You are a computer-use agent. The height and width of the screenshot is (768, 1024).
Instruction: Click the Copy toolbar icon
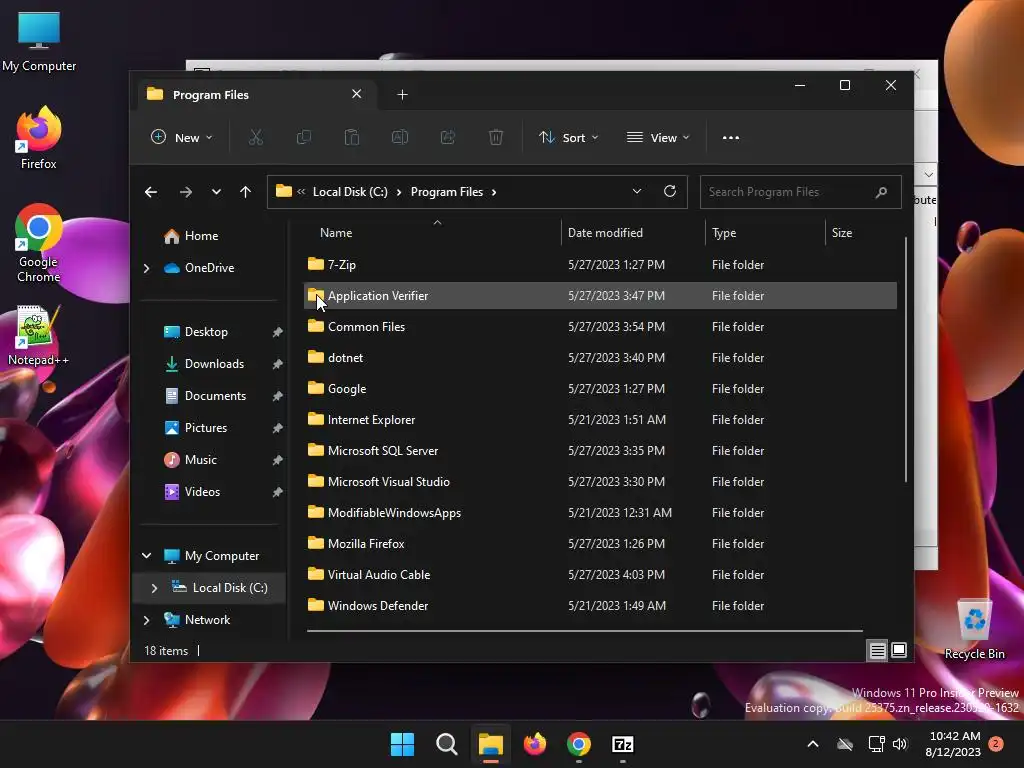[304, 137]
